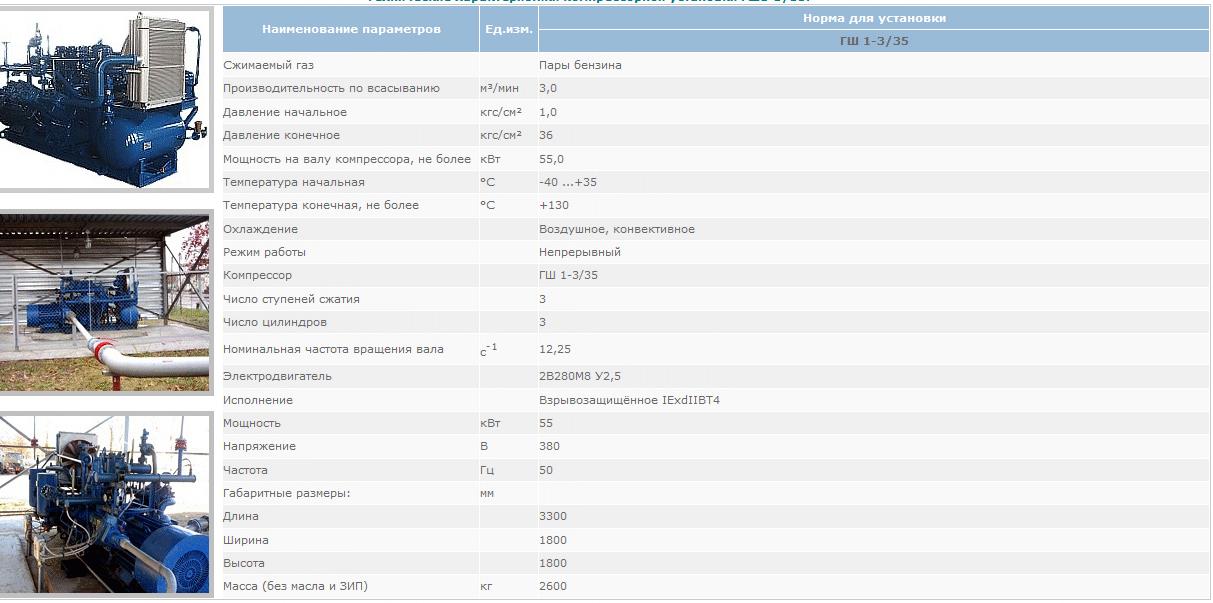1213x603 pixels.
Task: Select the 'Исполнение' row label
Action: pyautogui.click(x=258, y=400)
